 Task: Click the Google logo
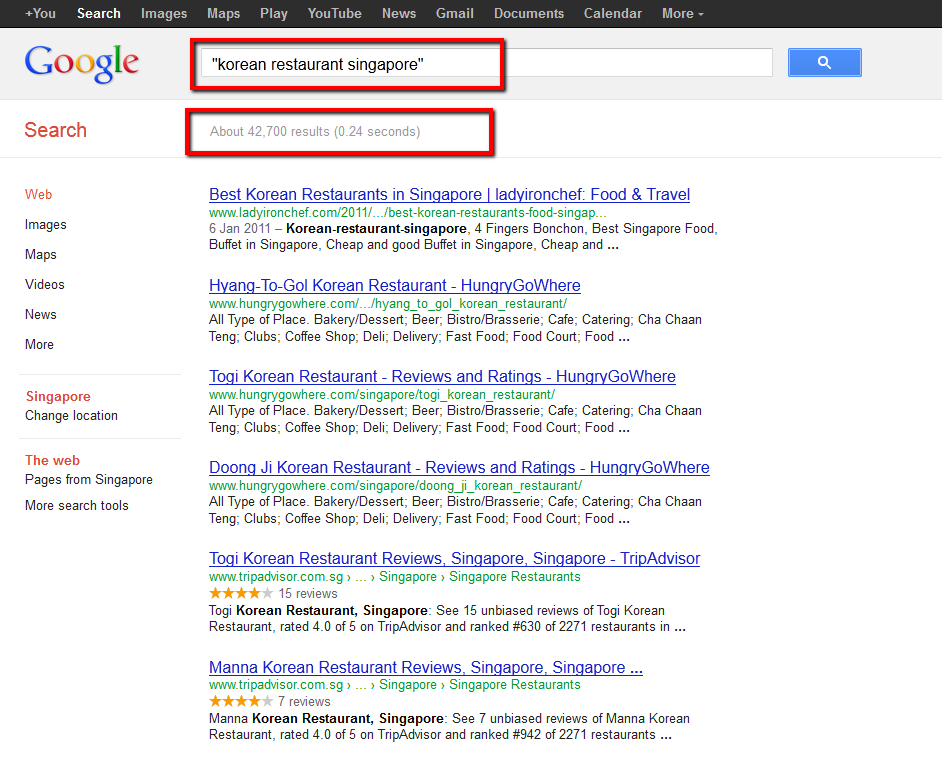click(x=82, y=63)
